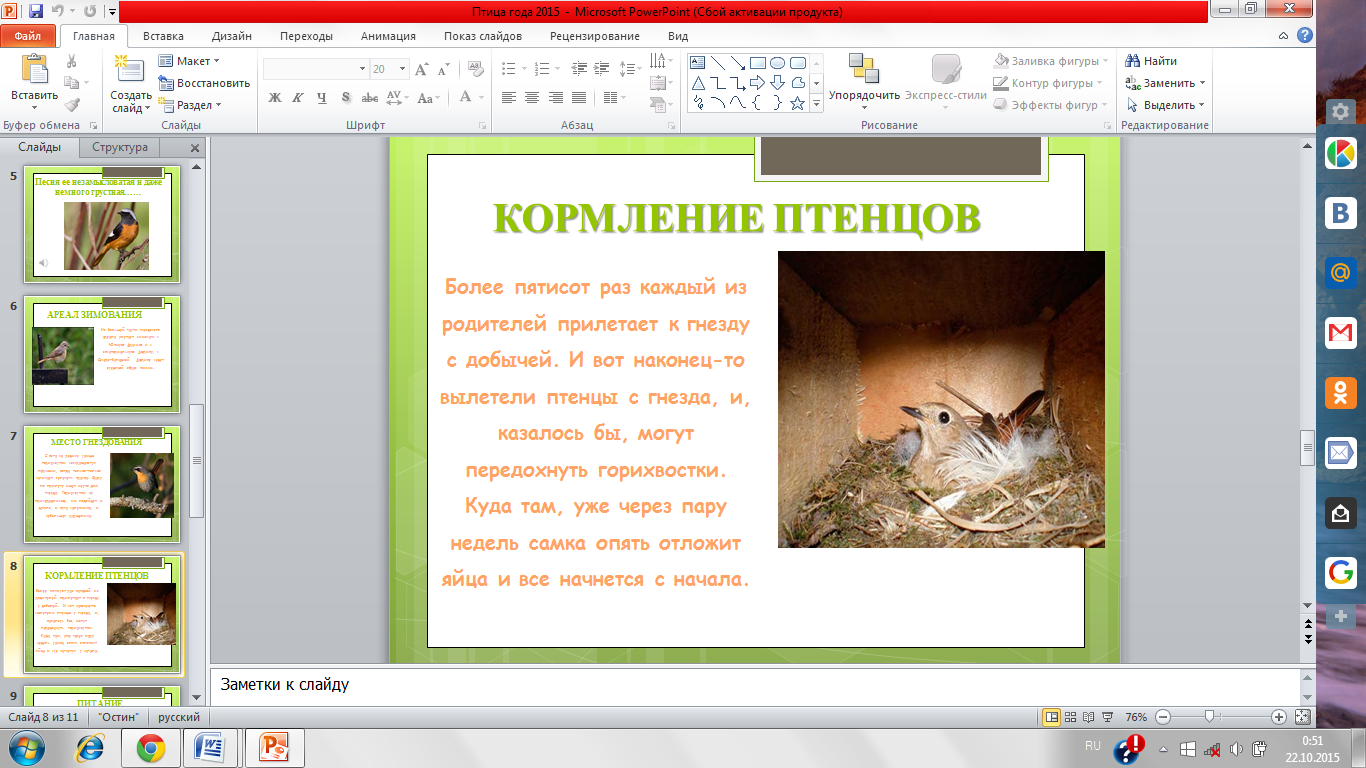This screenshot has width=1366, height=768.
Task: Open the font size 20 dropdown
Action: pos(402,69)
